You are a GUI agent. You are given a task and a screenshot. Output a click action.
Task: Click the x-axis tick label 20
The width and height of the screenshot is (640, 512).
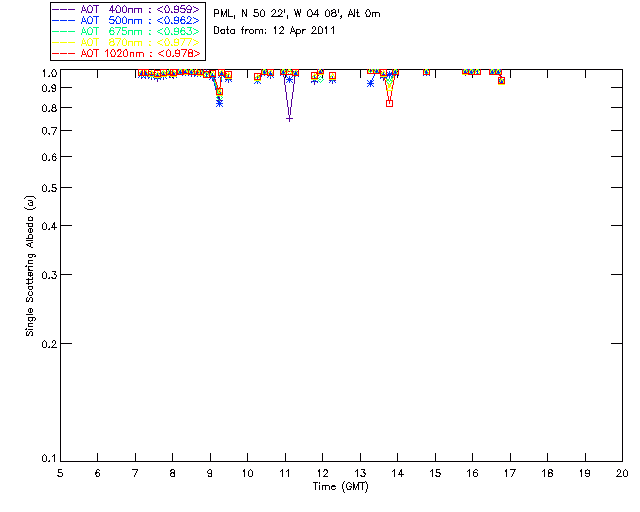(x=622, y=473)
